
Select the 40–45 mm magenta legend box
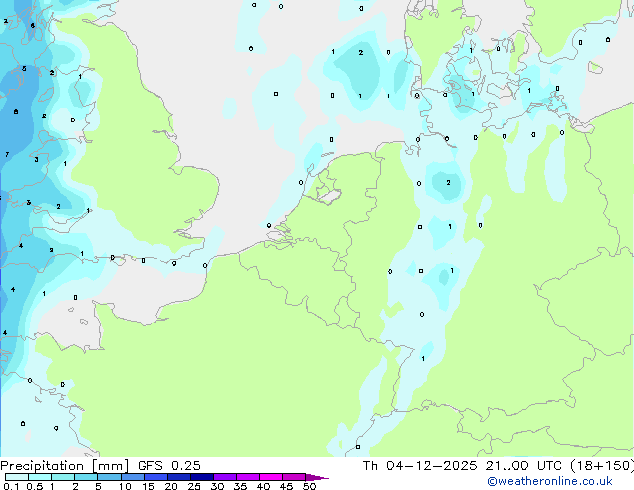click(x=271, y=477)
